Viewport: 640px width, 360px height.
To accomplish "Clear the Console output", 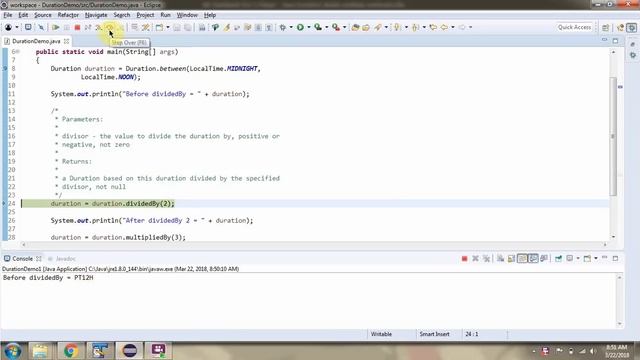I will point(500,258).
